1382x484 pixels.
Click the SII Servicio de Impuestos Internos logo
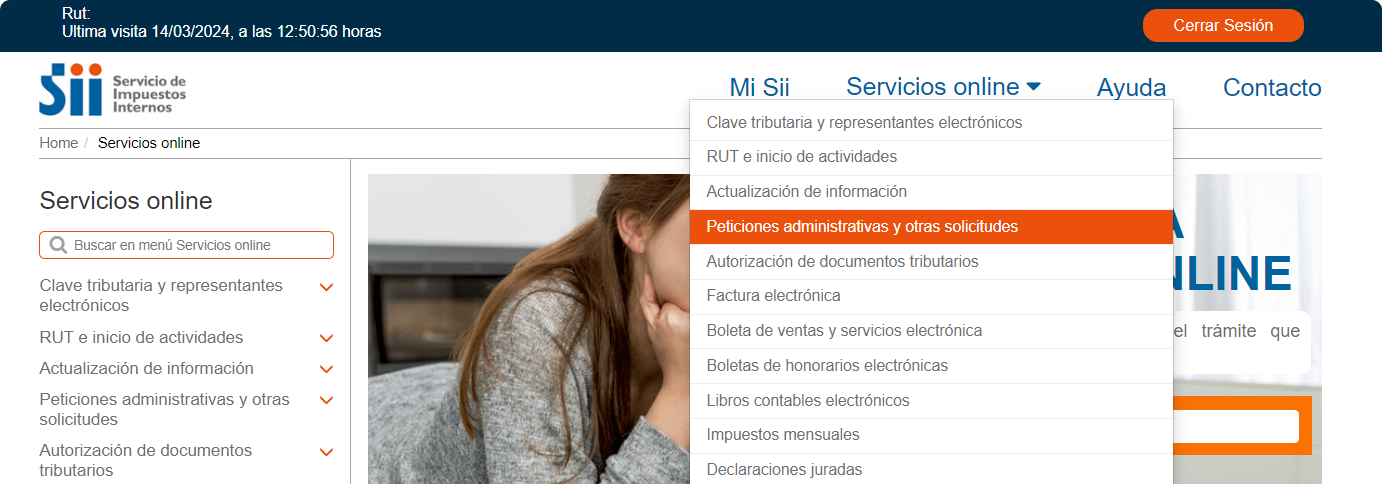click(113, 89)
